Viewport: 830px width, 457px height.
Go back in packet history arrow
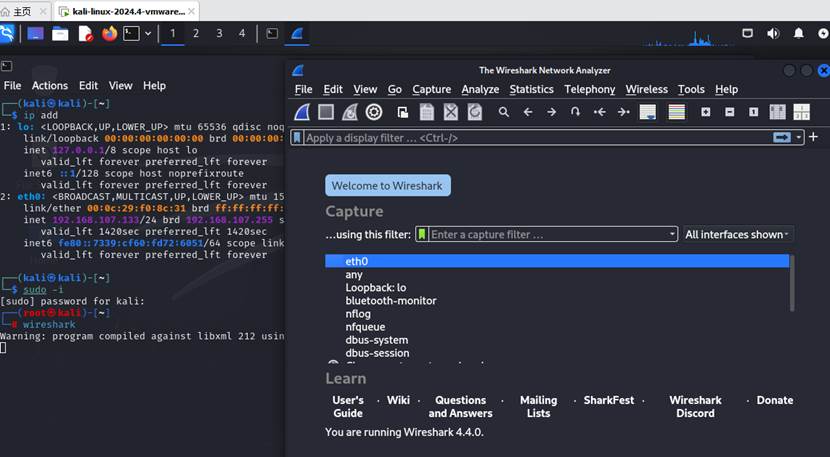point(528,112)
